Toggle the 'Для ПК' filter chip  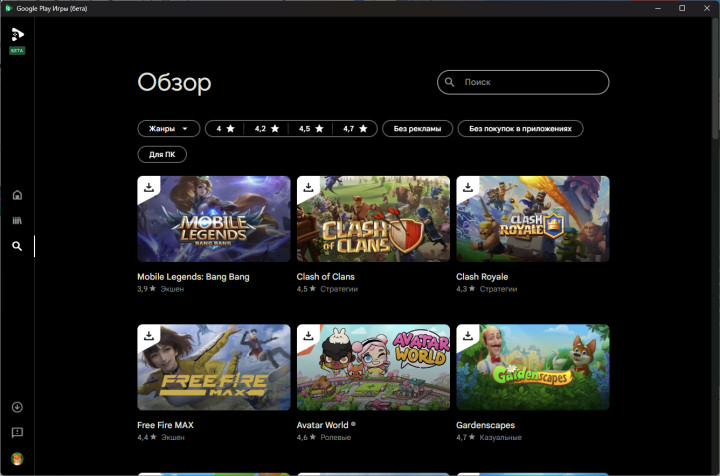[x=162, y=155]
